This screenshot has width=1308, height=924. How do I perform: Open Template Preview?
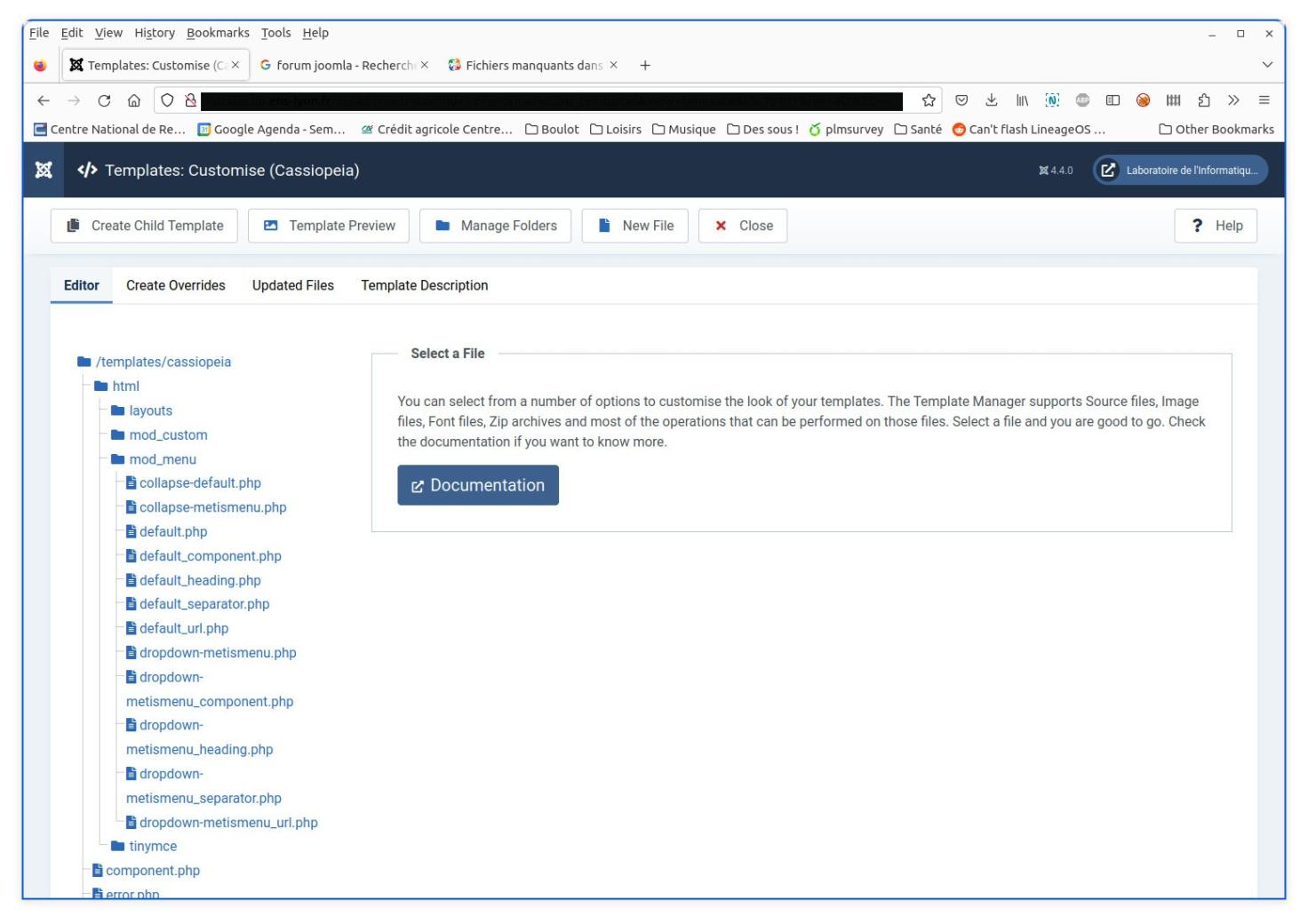(x=329, y=226)
